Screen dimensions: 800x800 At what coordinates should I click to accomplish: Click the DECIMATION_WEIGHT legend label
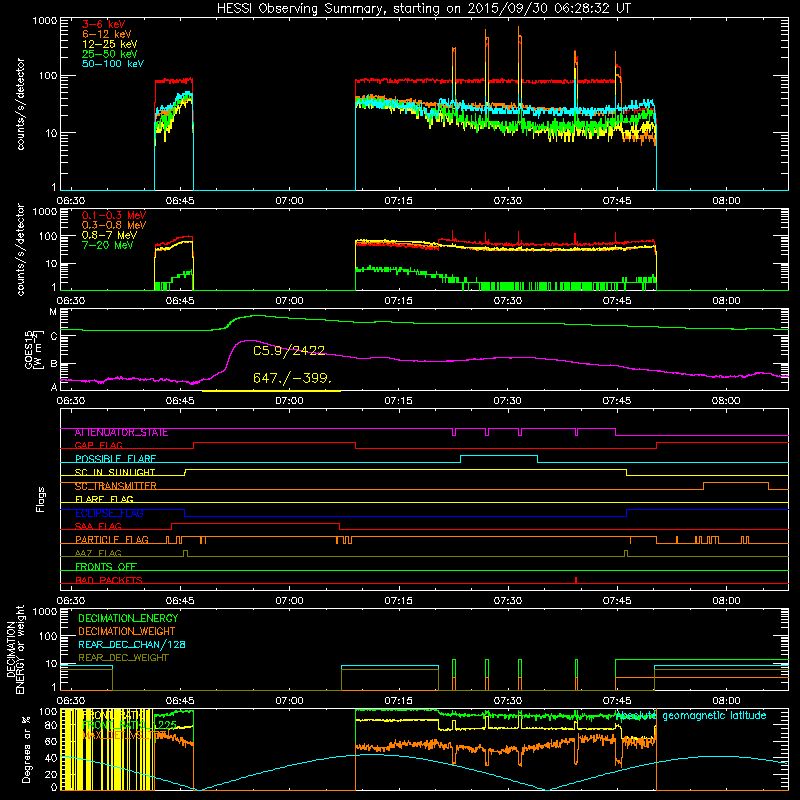click(x=127, y=631)
